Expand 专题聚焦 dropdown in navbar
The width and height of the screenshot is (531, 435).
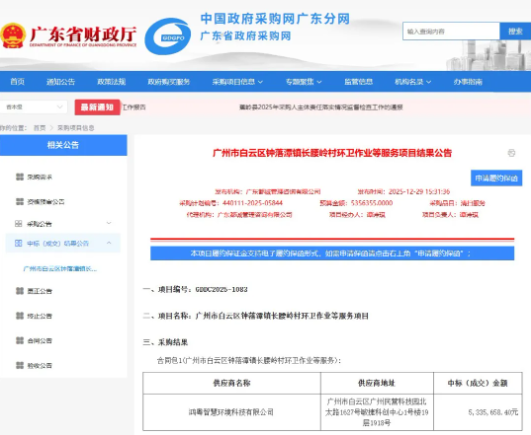[319, 82]
